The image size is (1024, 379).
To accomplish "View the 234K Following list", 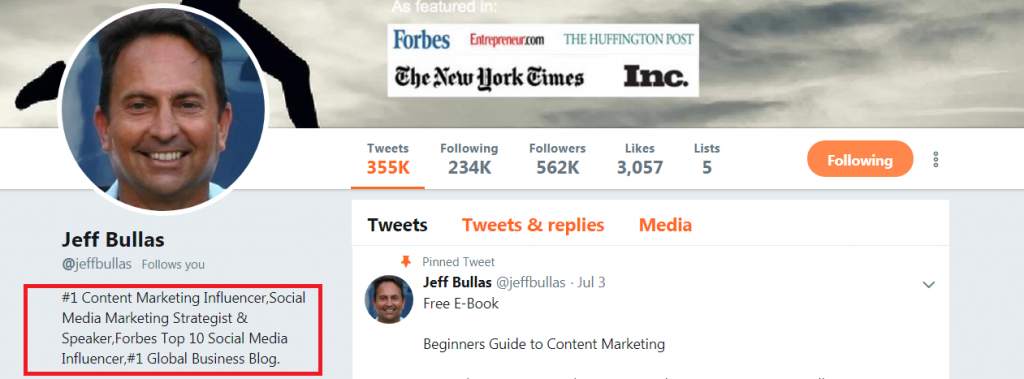I will (469, 159).
